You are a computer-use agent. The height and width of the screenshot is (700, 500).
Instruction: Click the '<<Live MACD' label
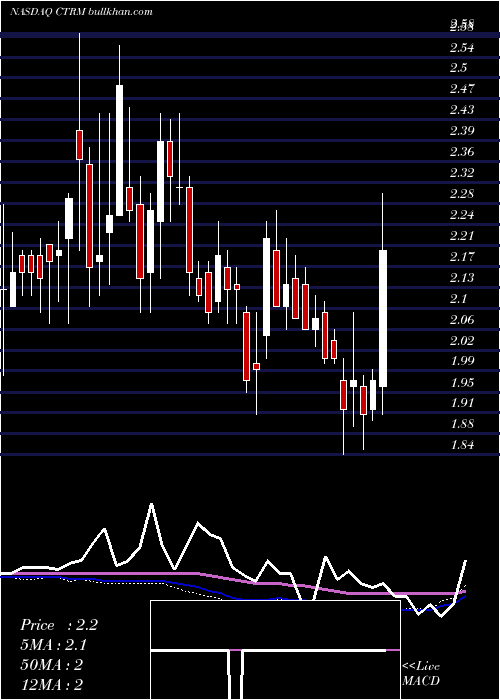pos(421,674)
